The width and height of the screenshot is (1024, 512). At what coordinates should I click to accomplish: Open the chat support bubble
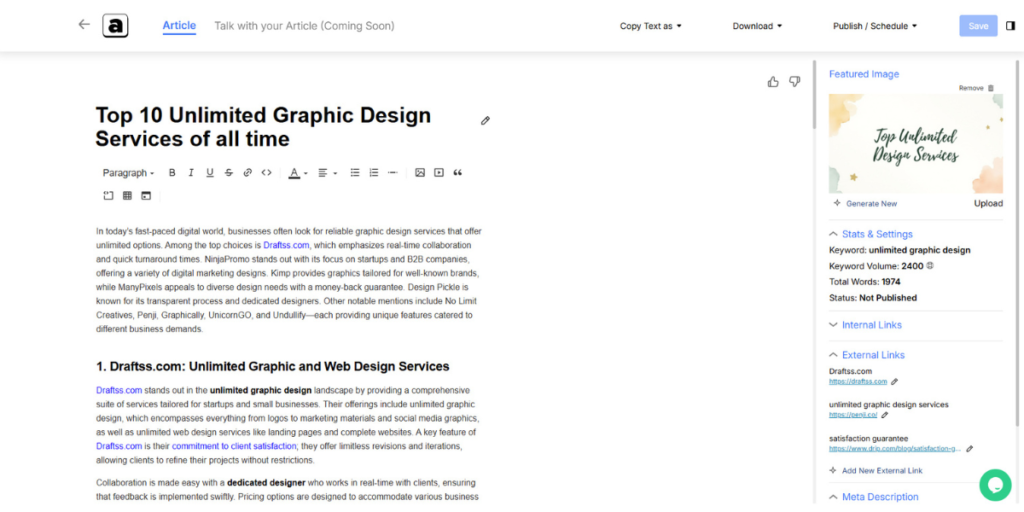995,485
